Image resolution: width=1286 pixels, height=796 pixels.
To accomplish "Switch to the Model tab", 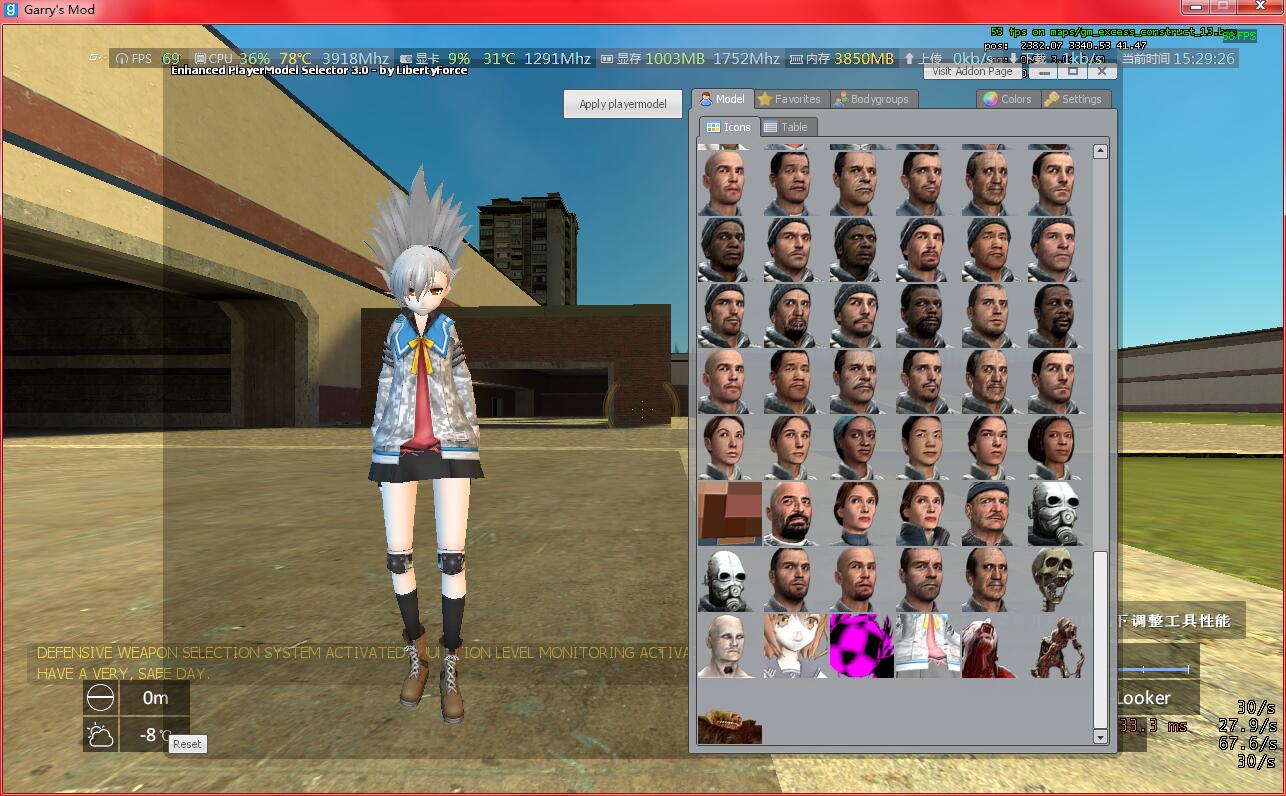I will pos(722,99).
